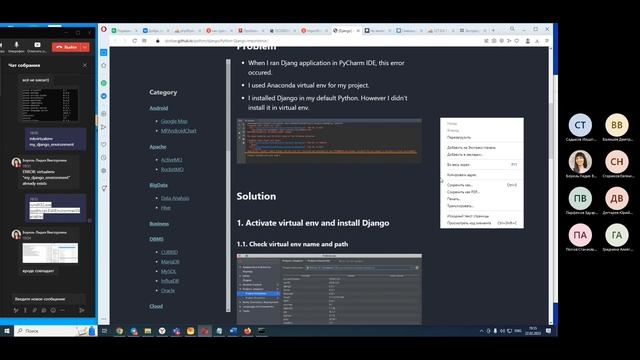Open the RocketMQ link
640x360 pixels.
tap(172, 169)
